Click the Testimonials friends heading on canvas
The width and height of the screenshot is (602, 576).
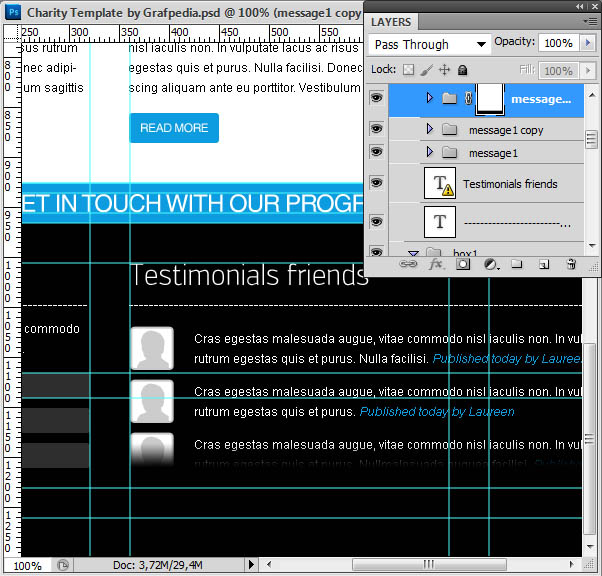coord(248,275)
